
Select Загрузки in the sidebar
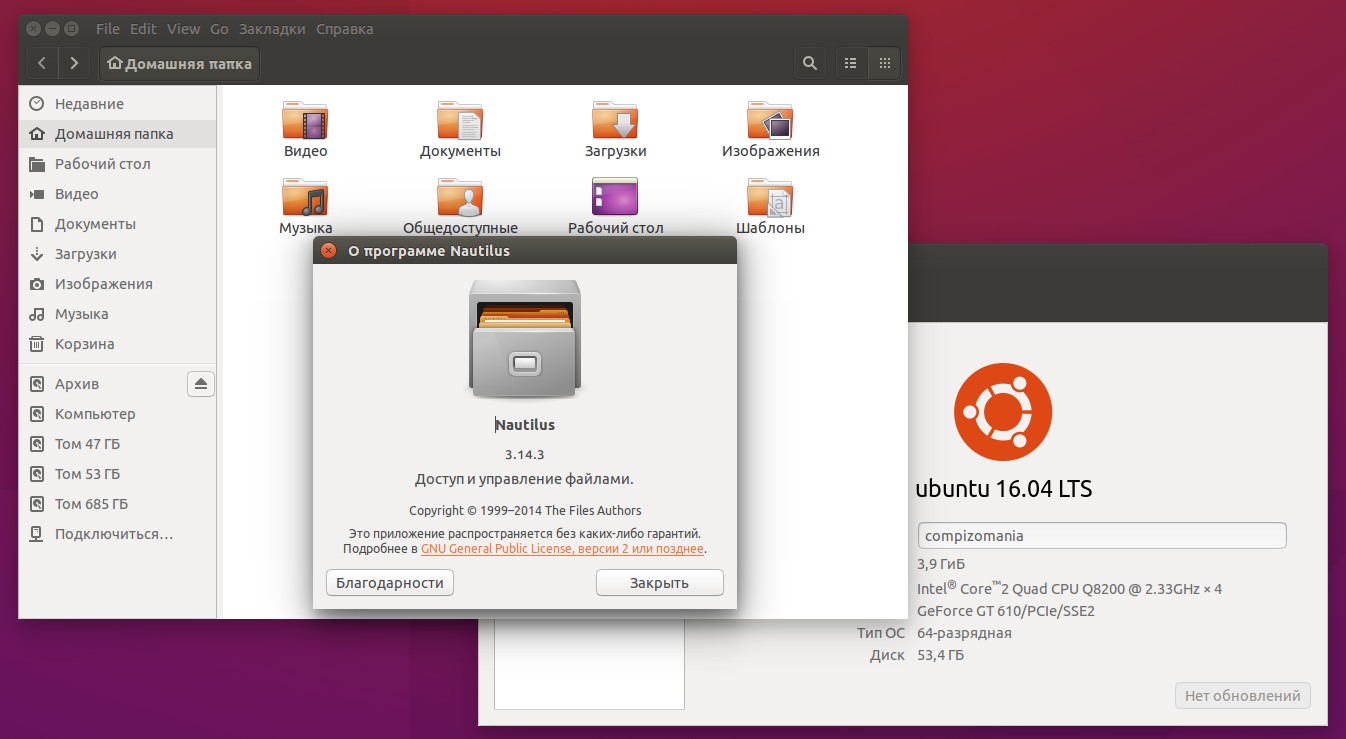coord(117,254)
